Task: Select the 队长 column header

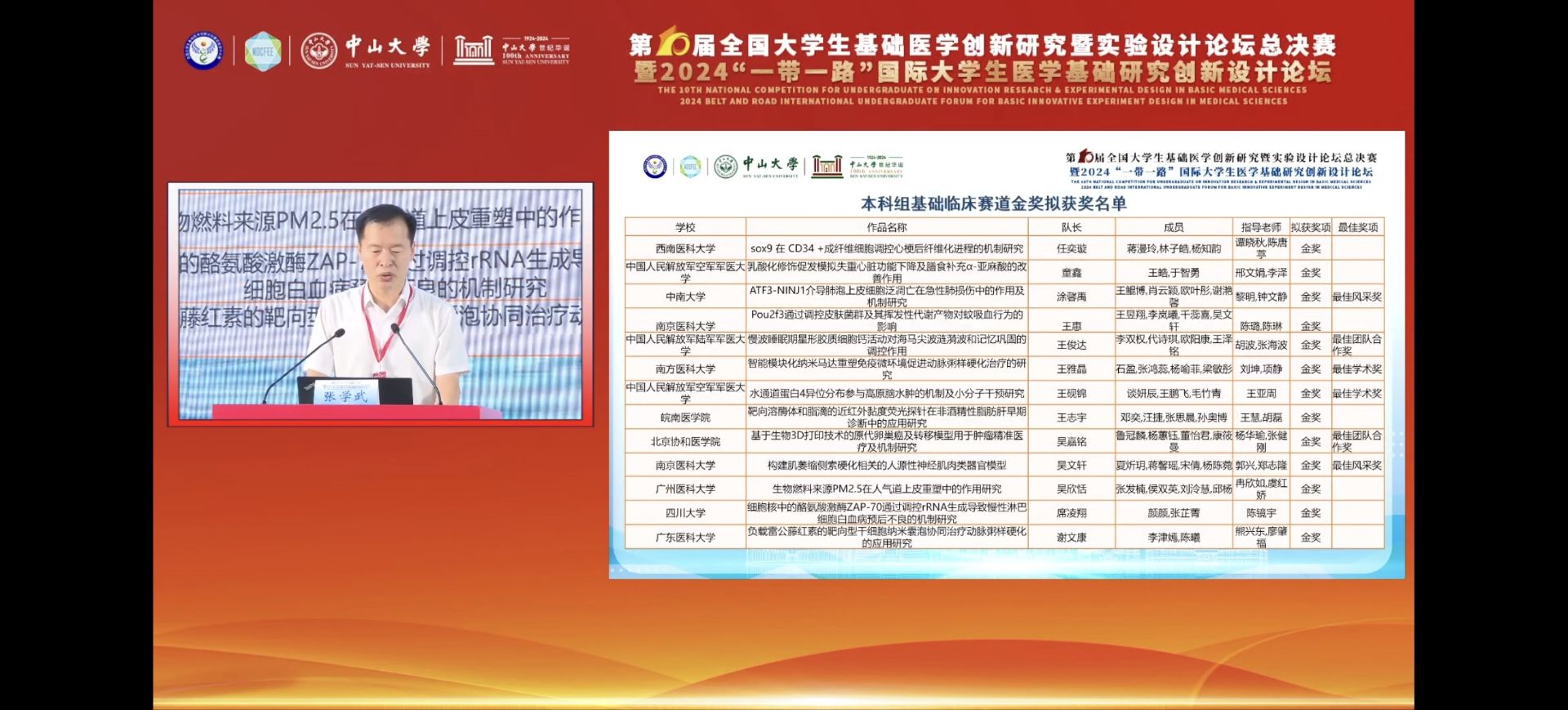Action: coord(1071,227)
